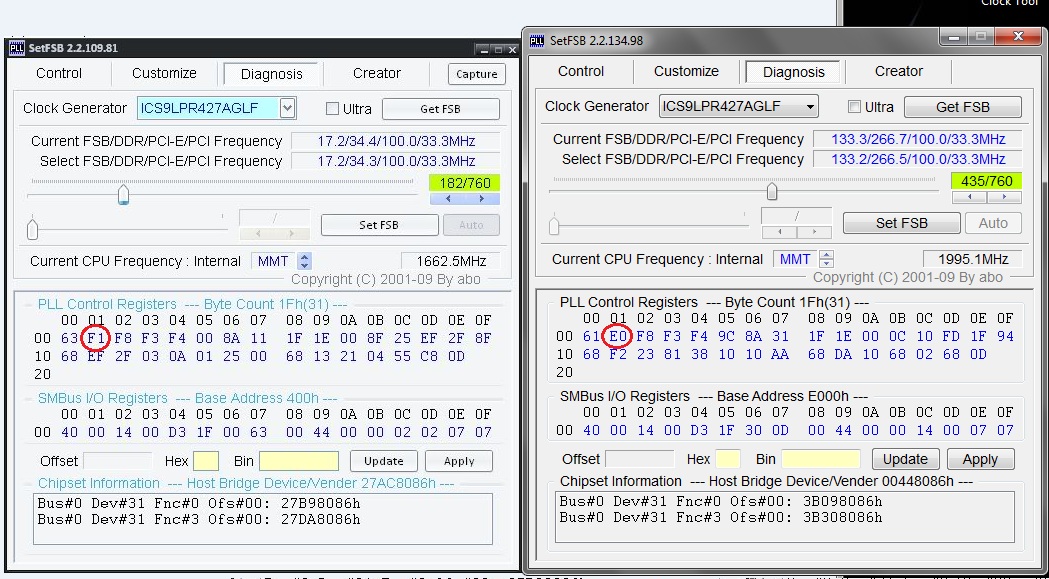Click Select frequency 17.2/34.3/100.0/33.3MHz value
Image resolution: width=1049 pixels, height=579 pixels.
tap(396, 161)
